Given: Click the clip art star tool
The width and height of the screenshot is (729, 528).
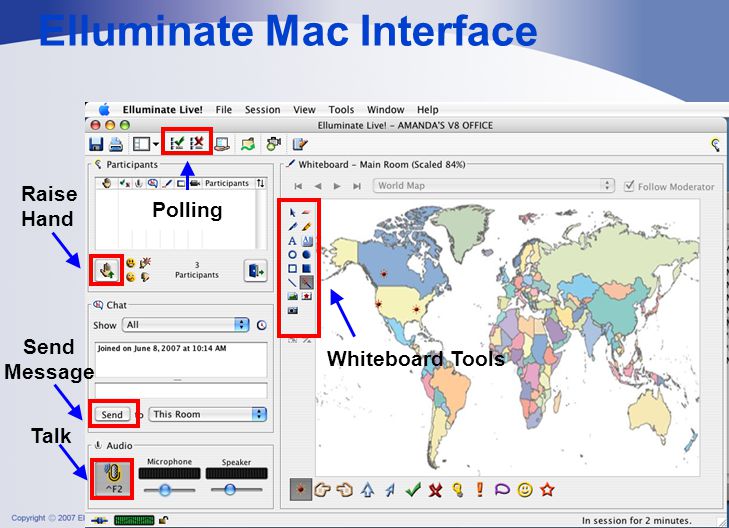Looking at the screenshot, I should click(306, 296).
